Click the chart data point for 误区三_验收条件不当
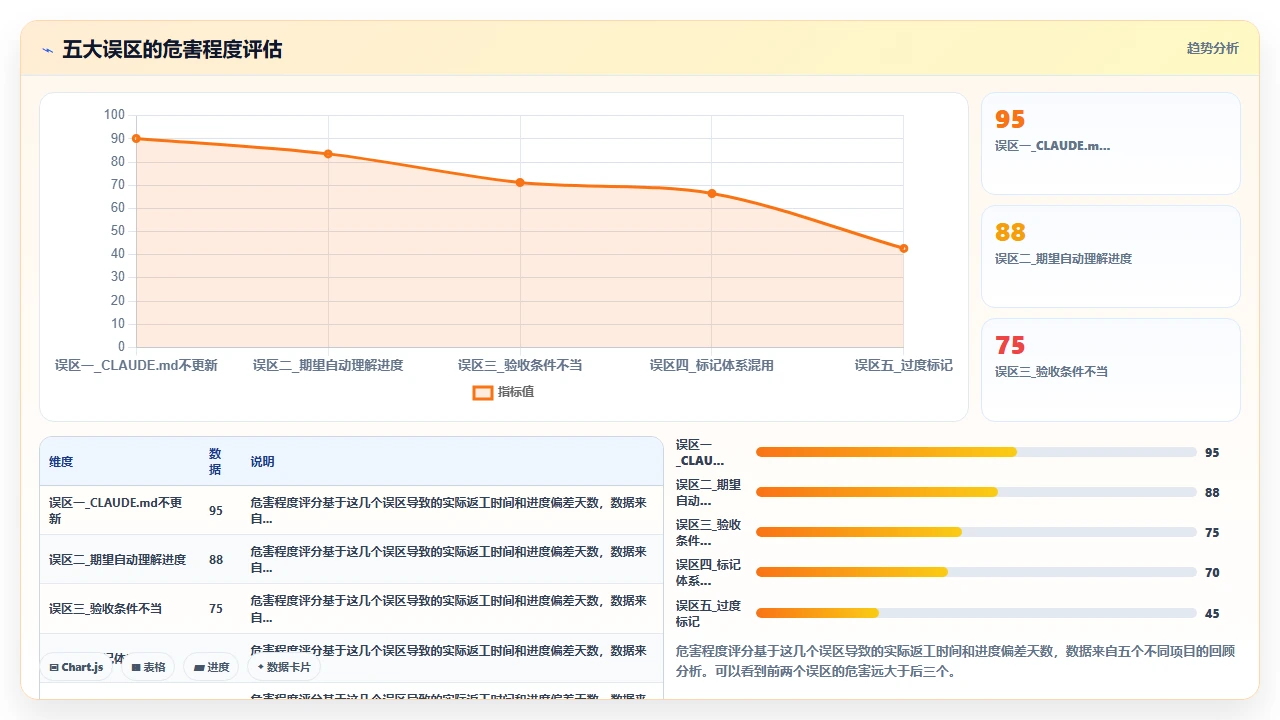 (x=520, y=182)
